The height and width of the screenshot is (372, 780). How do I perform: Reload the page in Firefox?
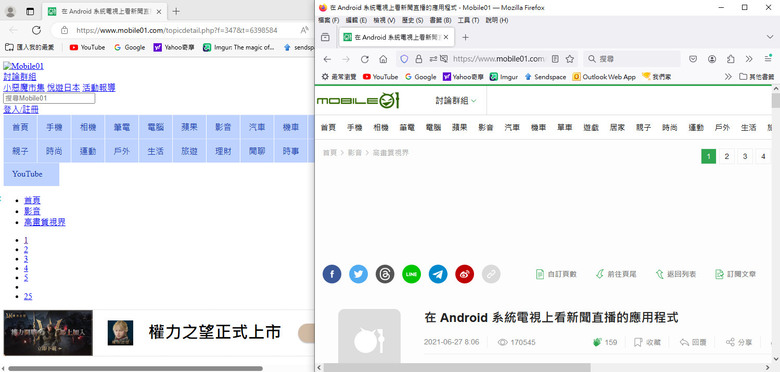click(365, 59)
